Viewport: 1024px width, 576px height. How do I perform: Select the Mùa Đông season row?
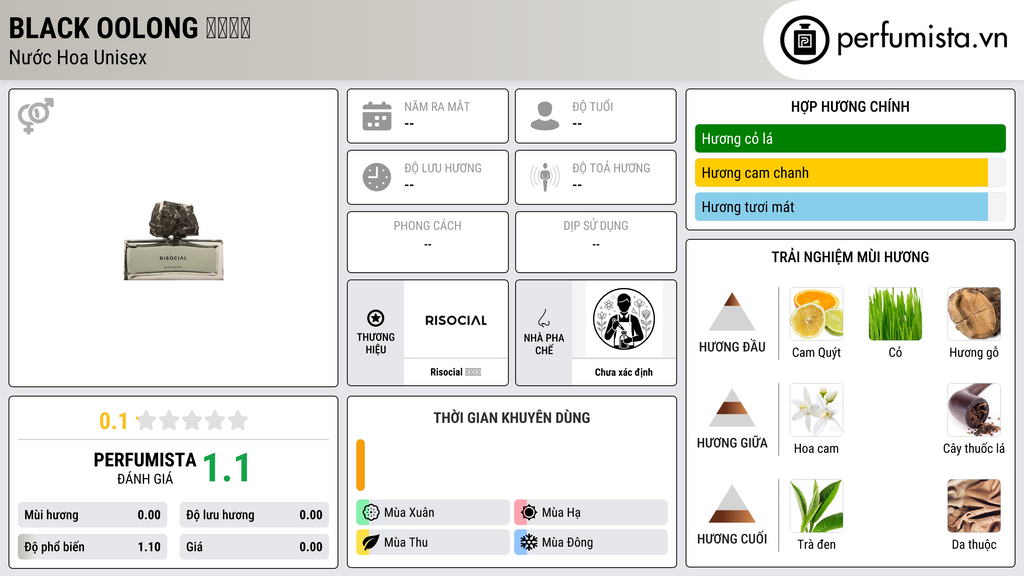tap(591, 542)
